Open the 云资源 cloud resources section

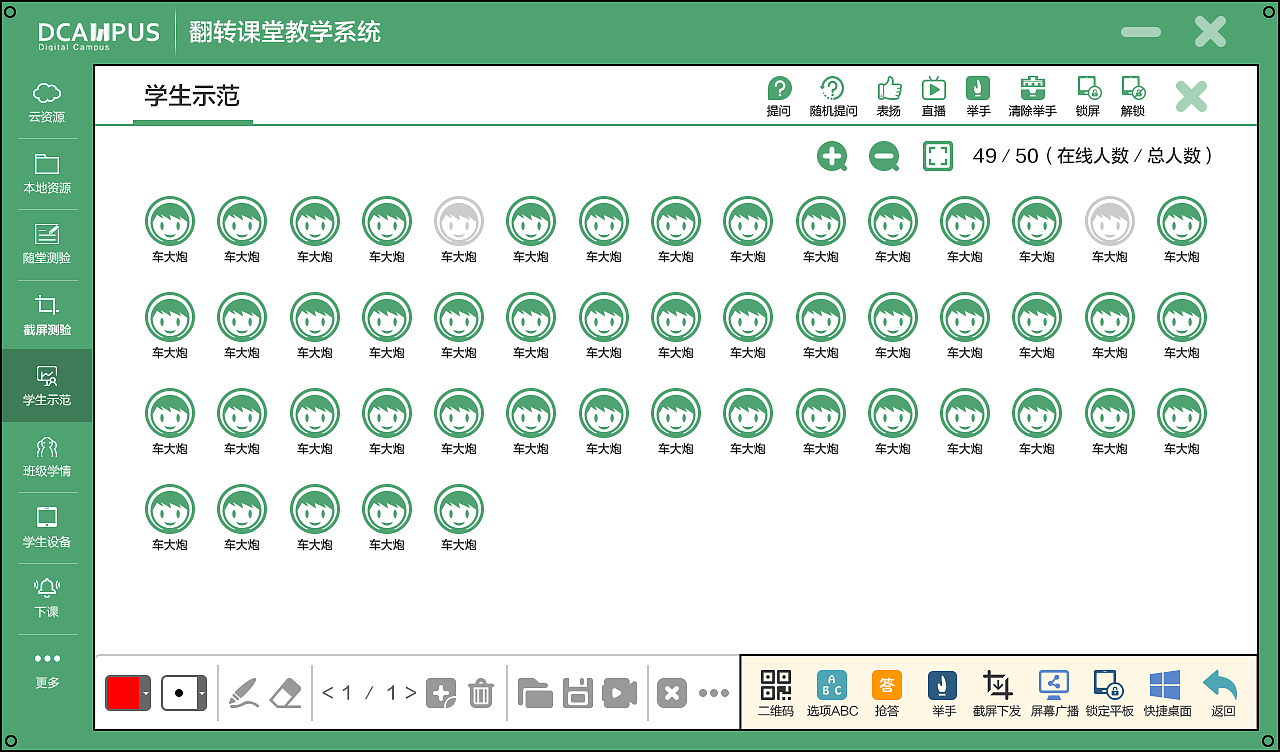coord(47,103)
